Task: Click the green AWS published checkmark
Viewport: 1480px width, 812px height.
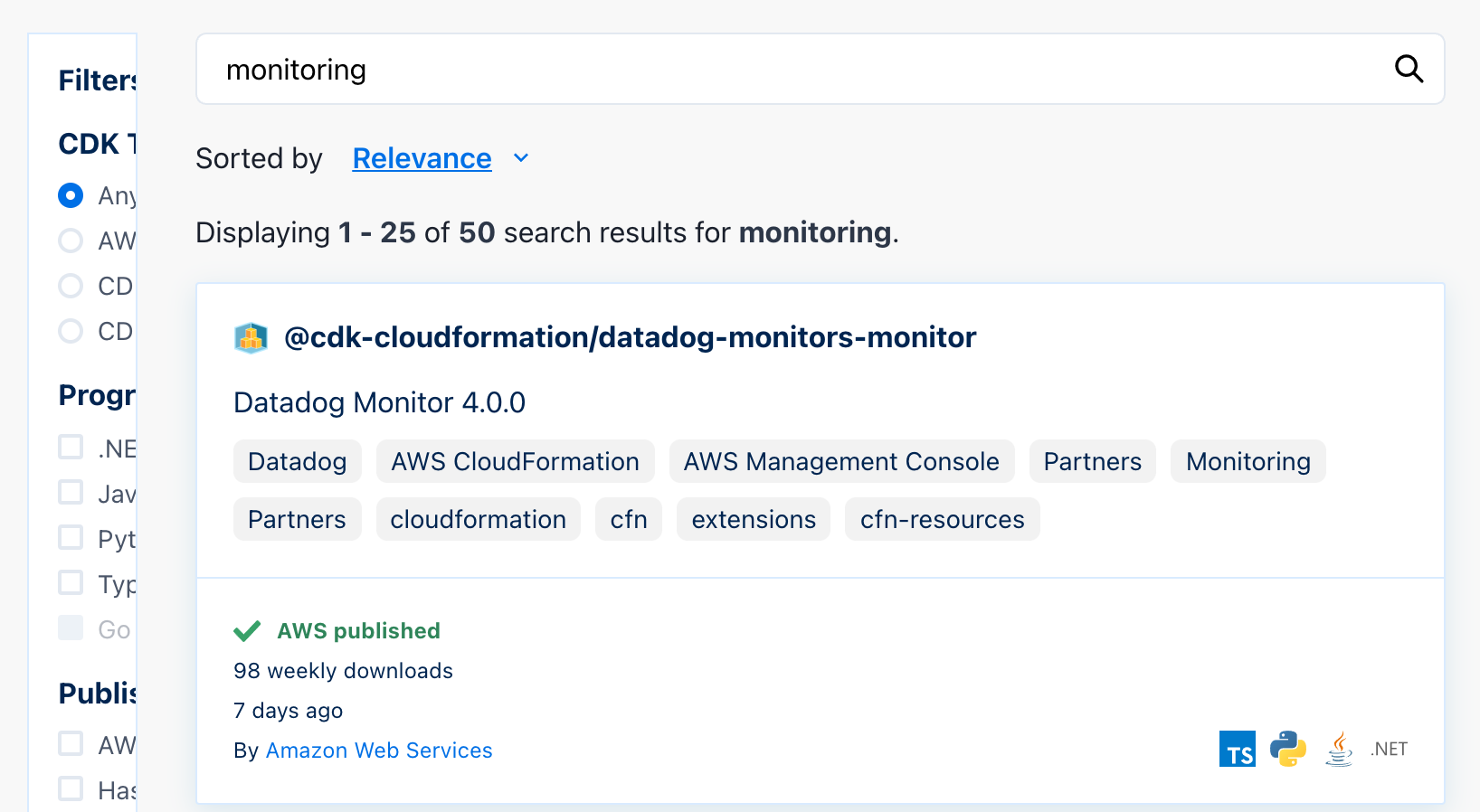Action: pos(247,631)
